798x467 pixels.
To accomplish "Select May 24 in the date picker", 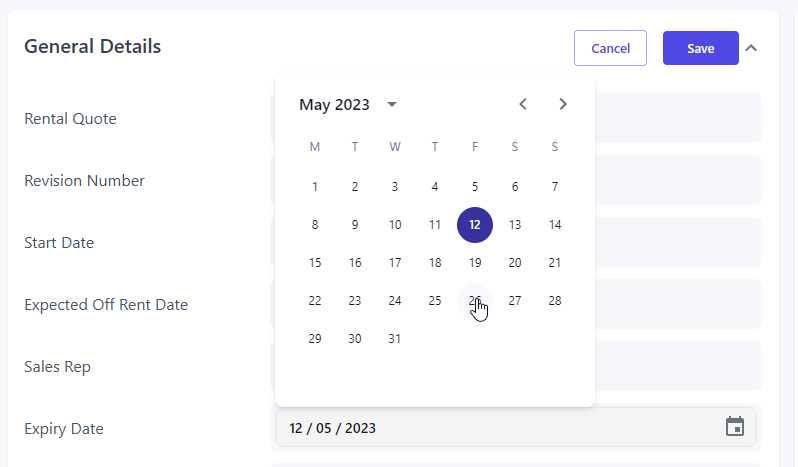I will (x=395, y=301).
